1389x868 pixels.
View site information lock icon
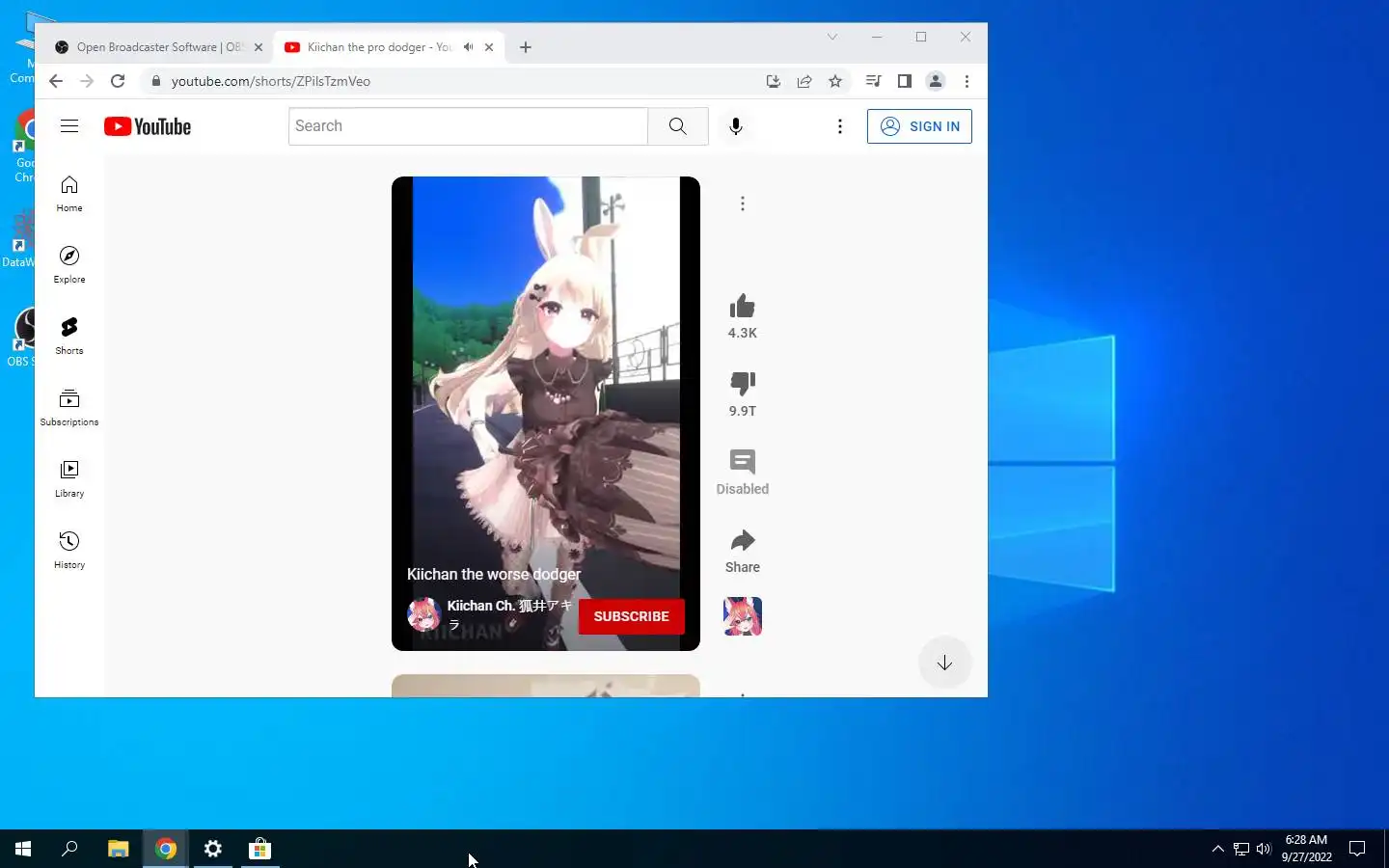[x=155, y=81]
